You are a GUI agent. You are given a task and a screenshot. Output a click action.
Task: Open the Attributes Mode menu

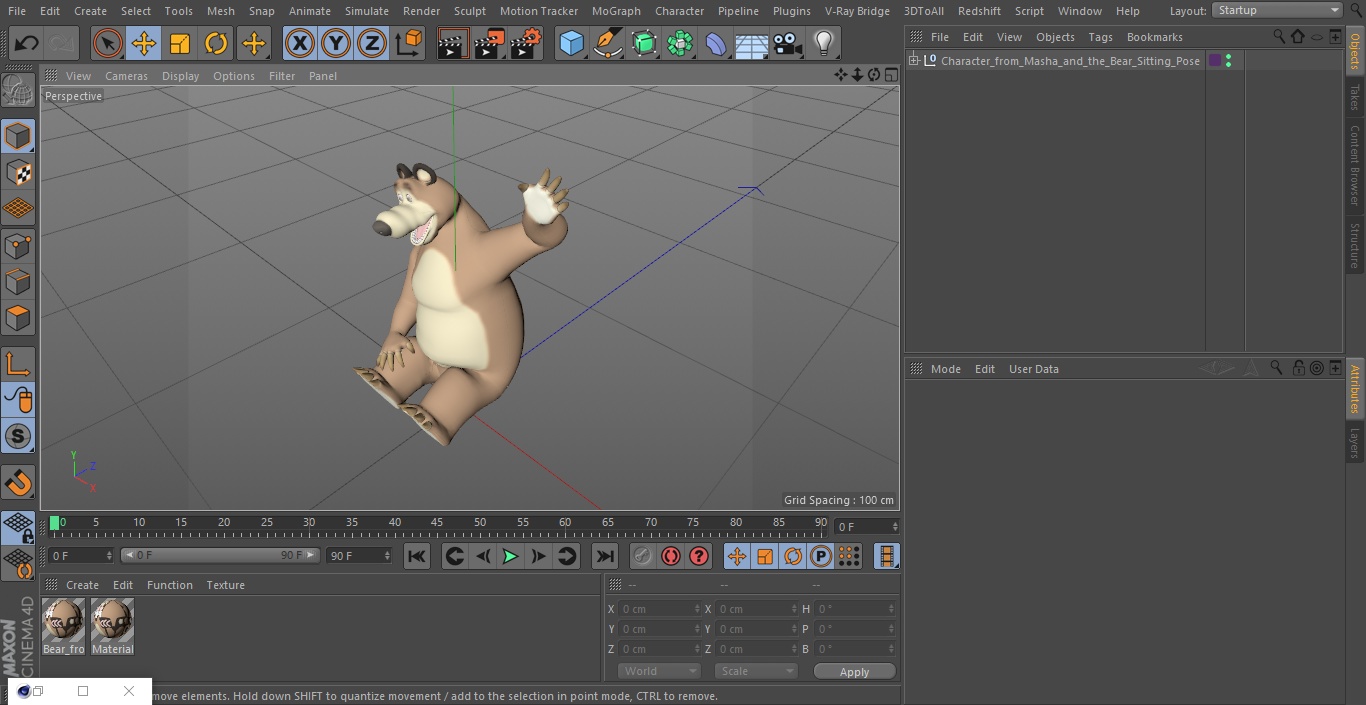click(x=945, y=369)
